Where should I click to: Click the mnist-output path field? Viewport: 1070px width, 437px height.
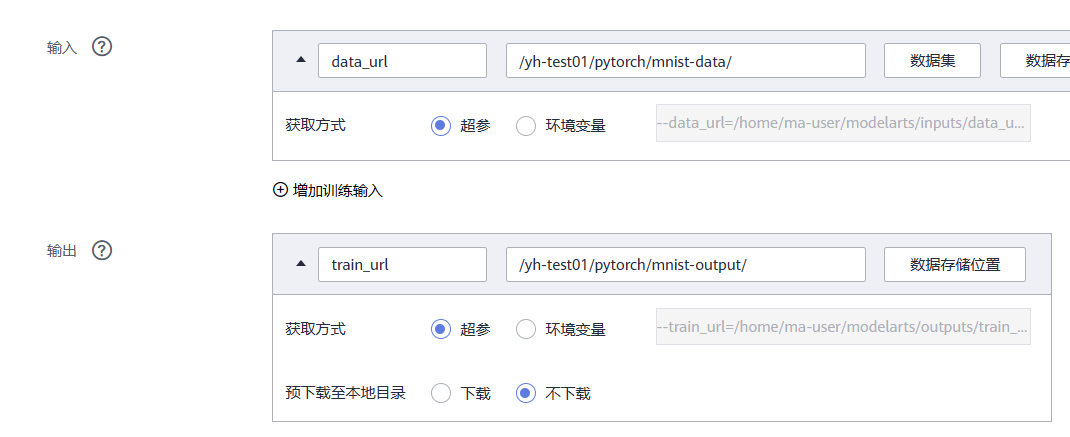click(x=686, y=264)
